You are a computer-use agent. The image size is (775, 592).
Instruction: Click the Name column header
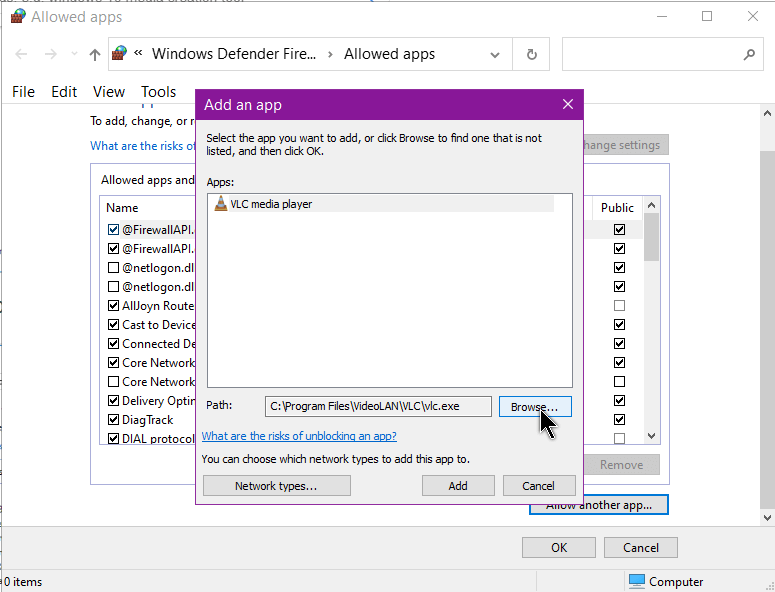click(x=122, y=208)
